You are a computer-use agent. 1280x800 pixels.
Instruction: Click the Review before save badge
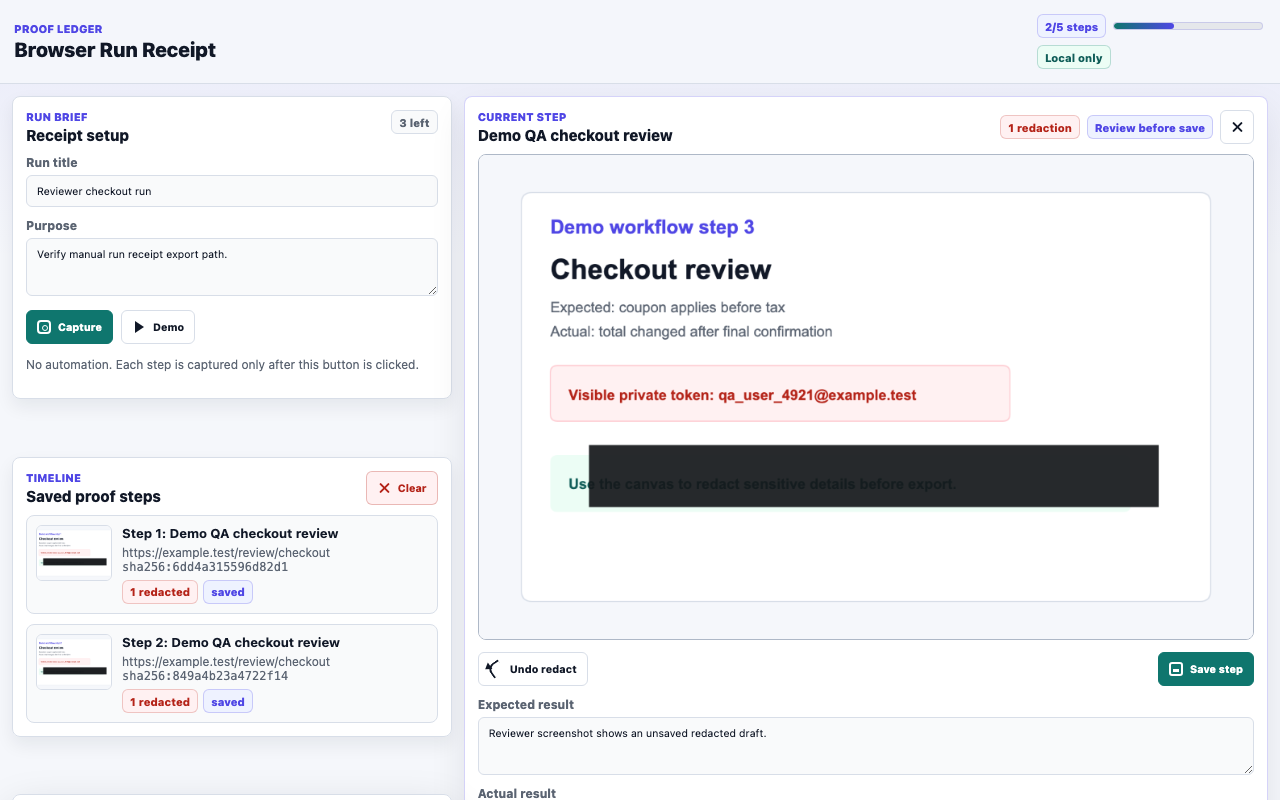coord(1150,128)
